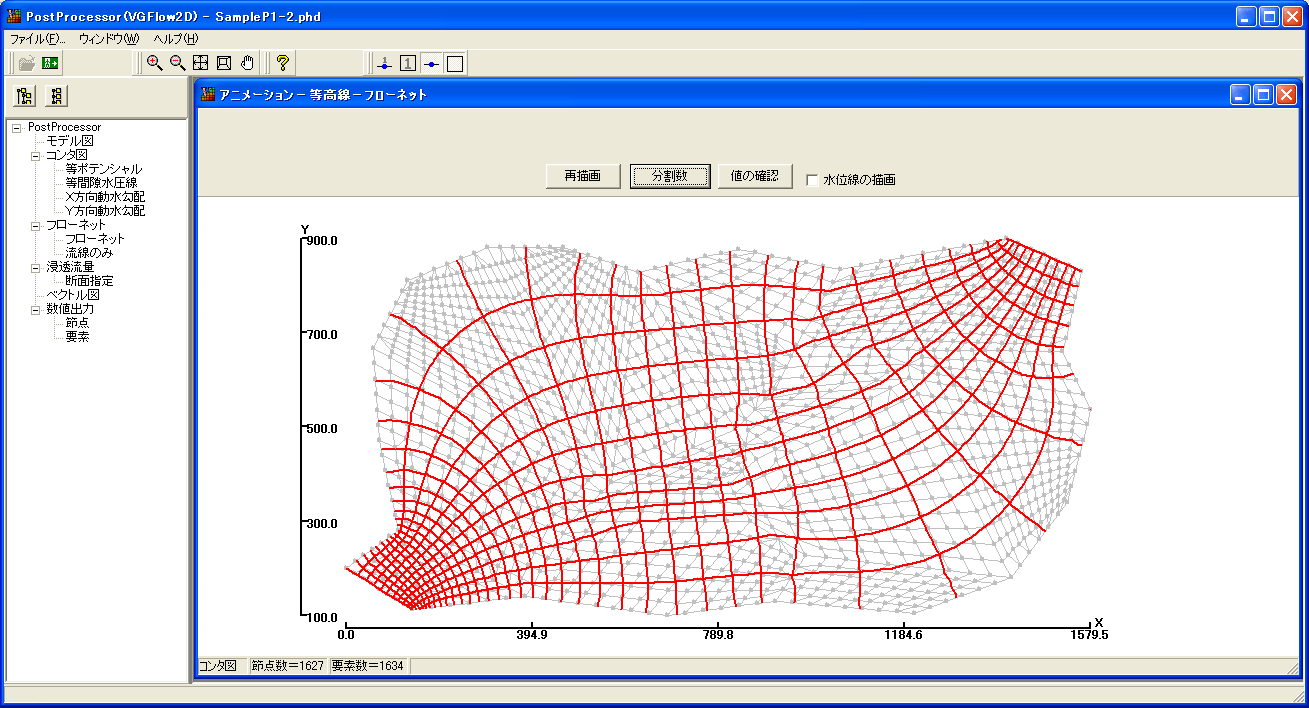Collapse the コンタ図 tree branch
Viewport: 1309px width, 708px height.
35,155
